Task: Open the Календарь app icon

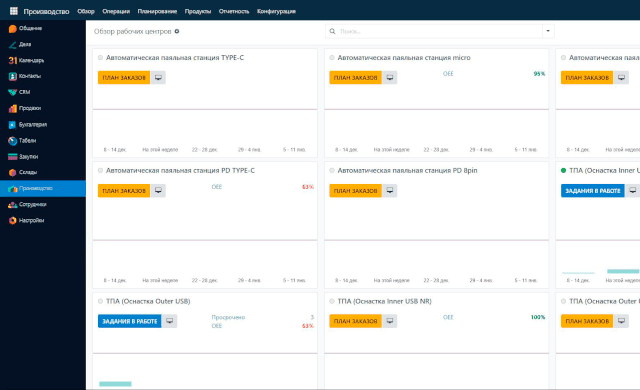Action: 13,60
